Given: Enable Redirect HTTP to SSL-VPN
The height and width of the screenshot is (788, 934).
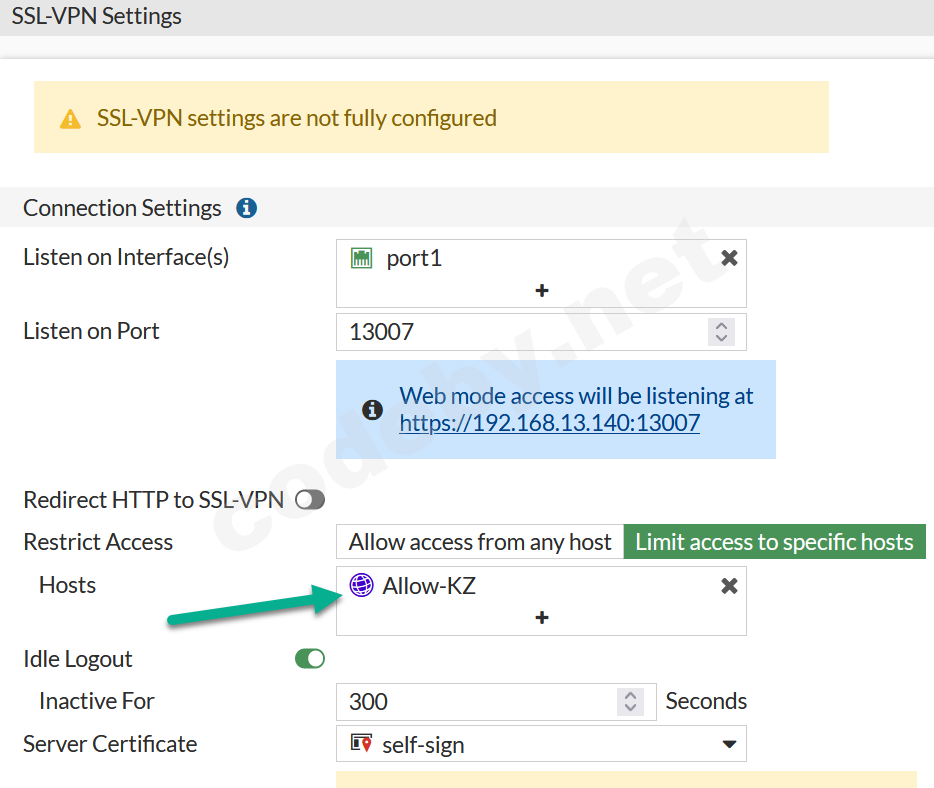Looking at the screenshot, I should pos(309,499).
